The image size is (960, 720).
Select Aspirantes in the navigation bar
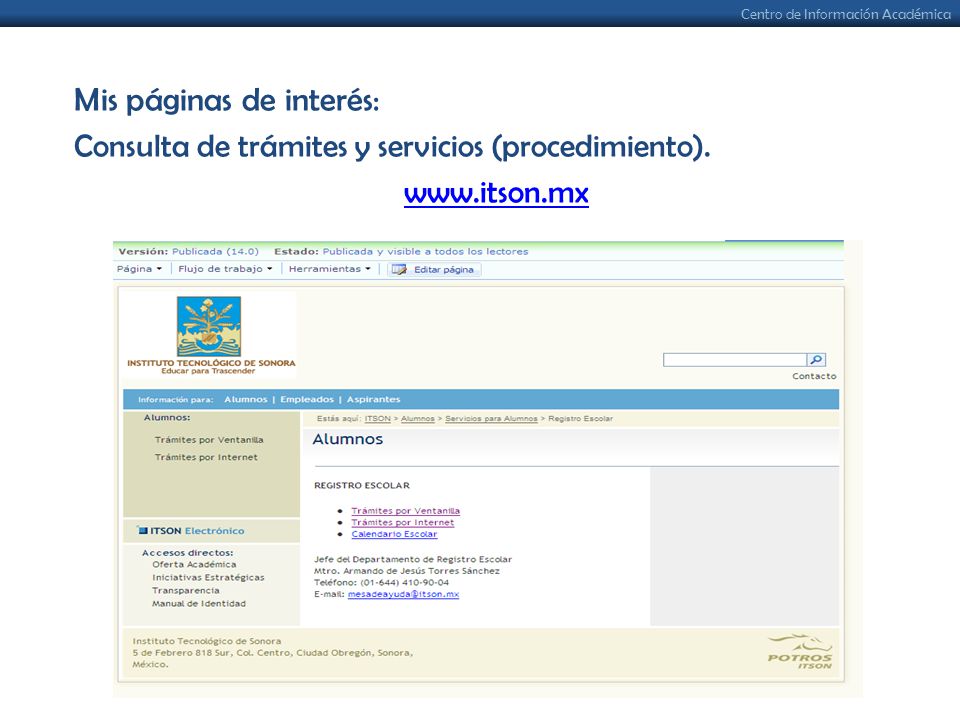coord(373,399)
